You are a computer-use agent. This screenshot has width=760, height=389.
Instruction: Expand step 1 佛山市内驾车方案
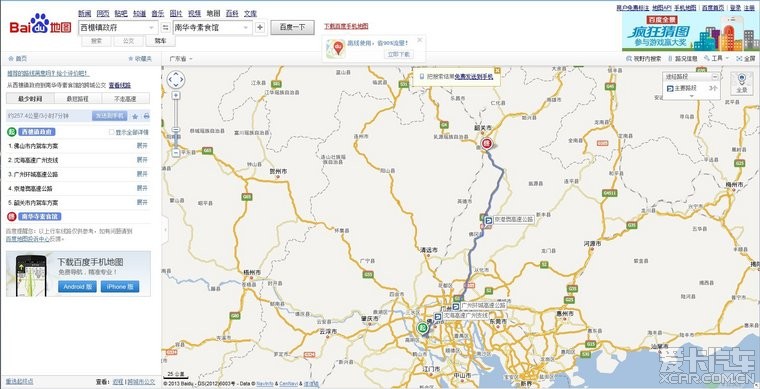point(142,146)
